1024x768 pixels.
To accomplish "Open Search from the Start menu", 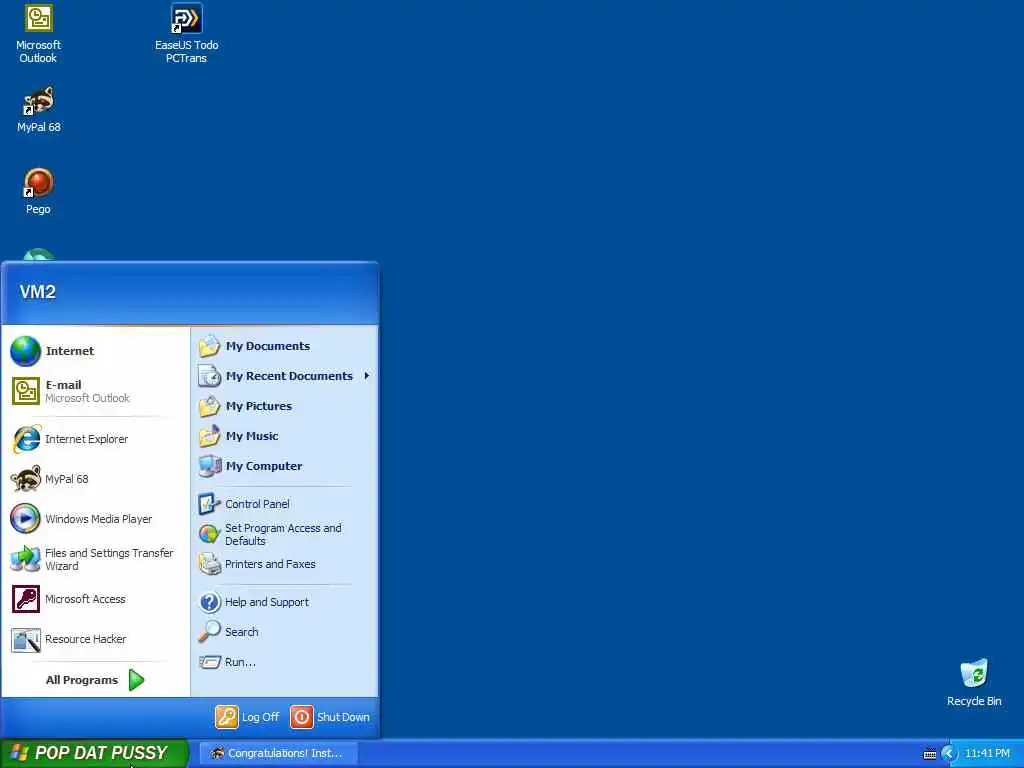I will tap(283, 632).
